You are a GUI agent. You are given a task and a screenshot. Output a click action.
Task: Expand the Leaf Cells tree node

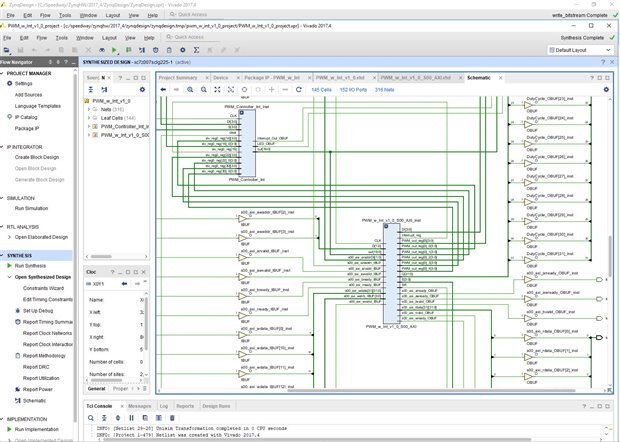point(88,119)
